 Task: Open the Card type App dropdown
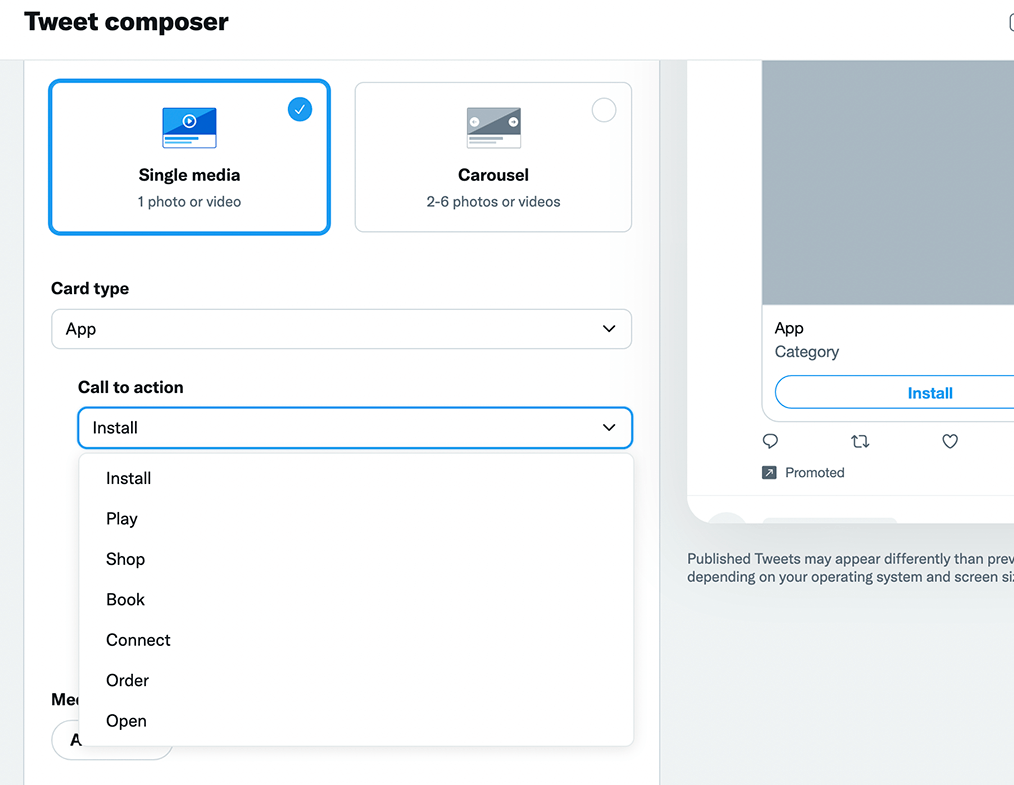click(x=341, y=328)
